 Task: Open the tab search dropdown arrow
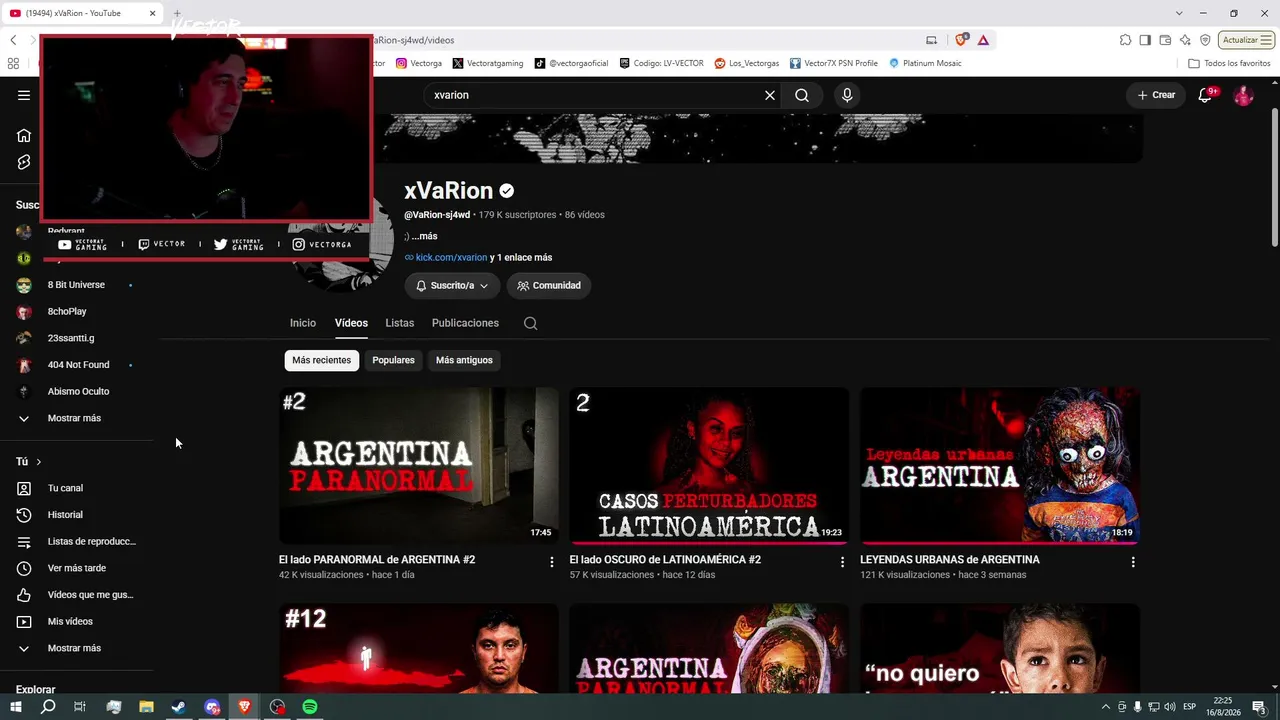[x=1179, y=13]
